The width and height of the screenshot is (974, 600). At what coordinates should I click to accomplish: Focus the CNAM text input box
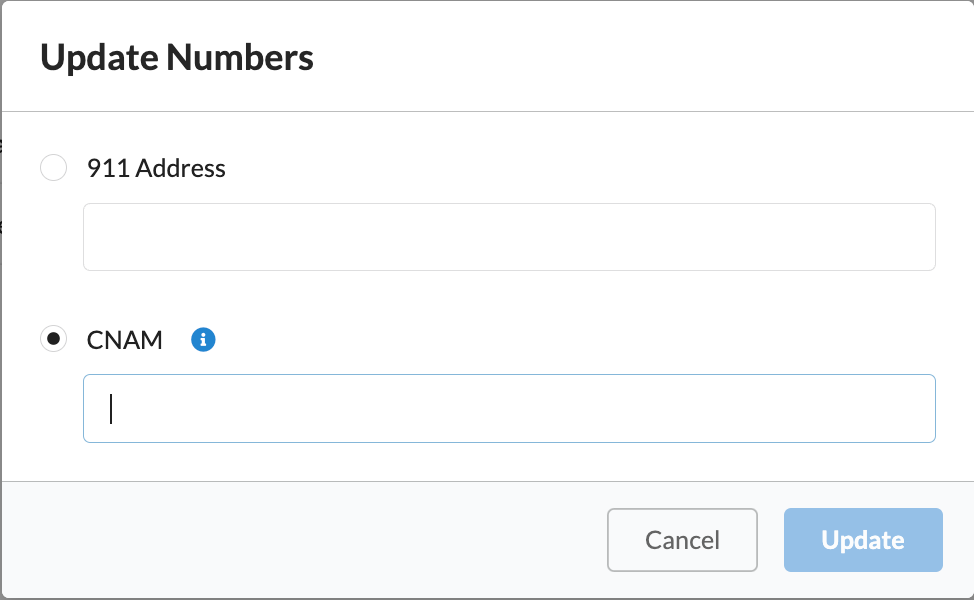click(x=509, y=409)
